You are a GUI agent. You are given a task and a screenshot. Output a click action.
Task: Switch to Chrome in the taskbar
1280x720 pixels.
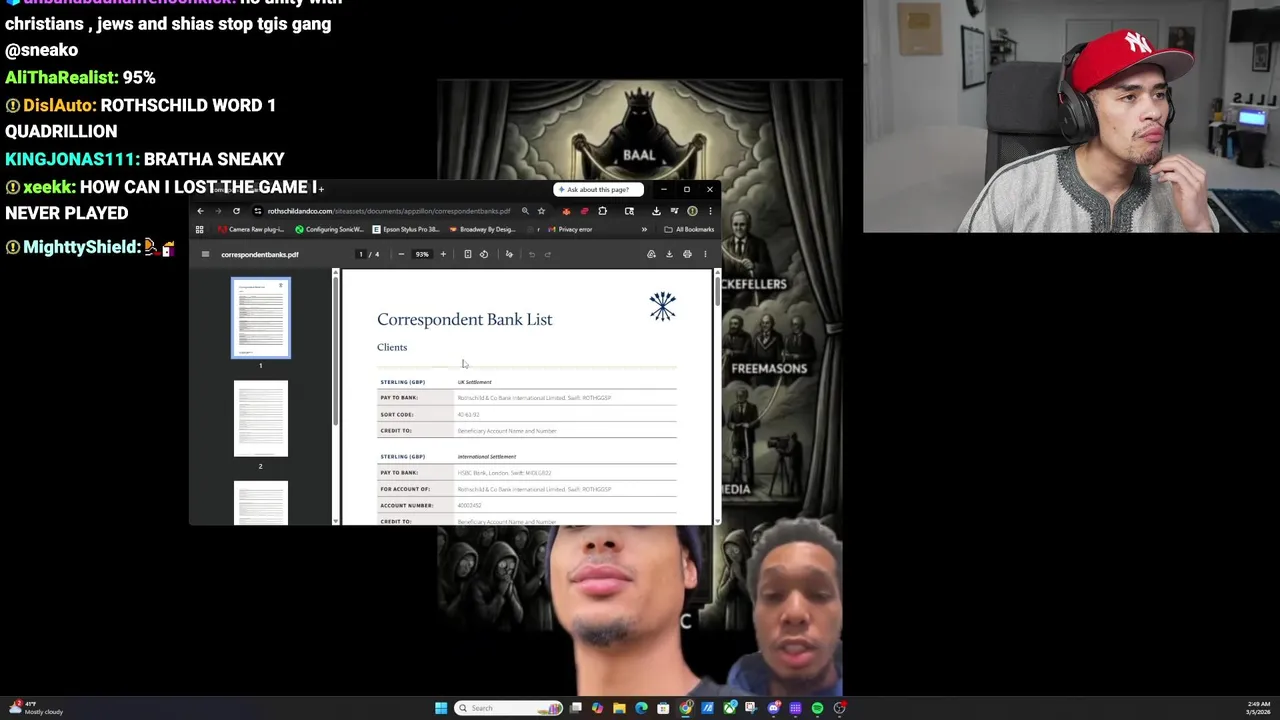click(x=686, y=708)
